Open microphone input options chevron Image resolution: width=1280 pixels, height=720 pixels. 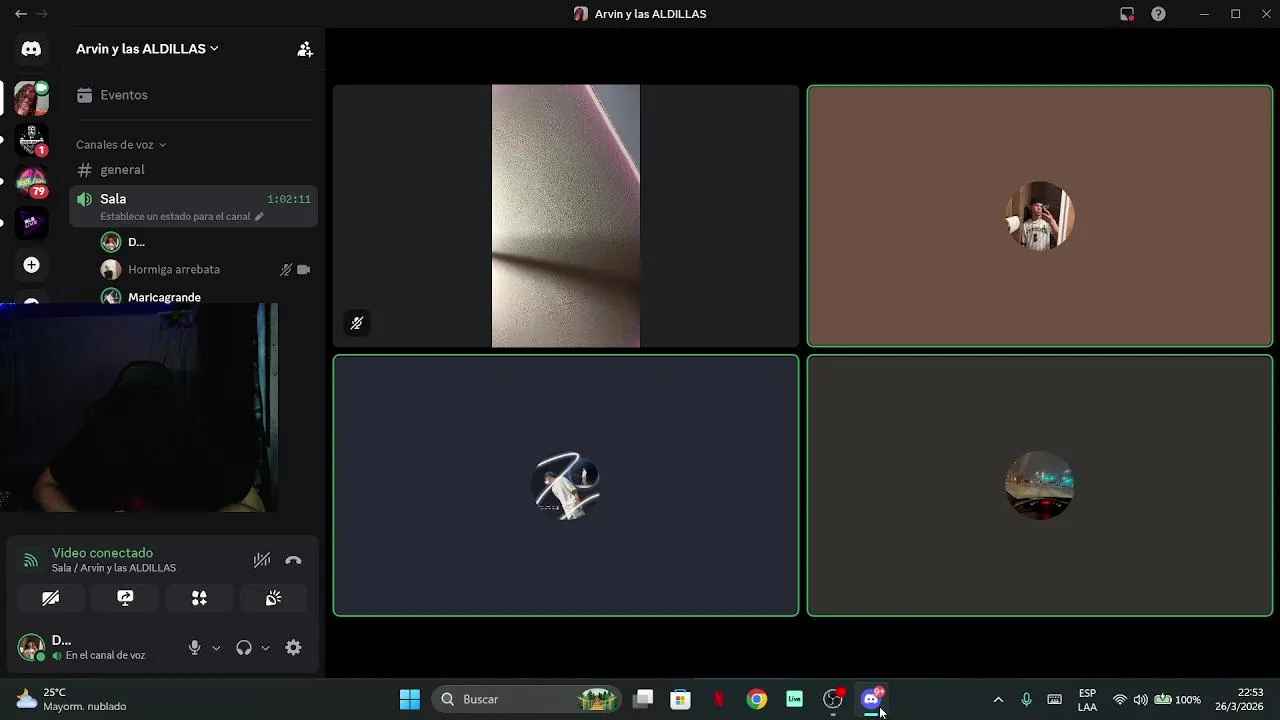click(x=216, y=648)
